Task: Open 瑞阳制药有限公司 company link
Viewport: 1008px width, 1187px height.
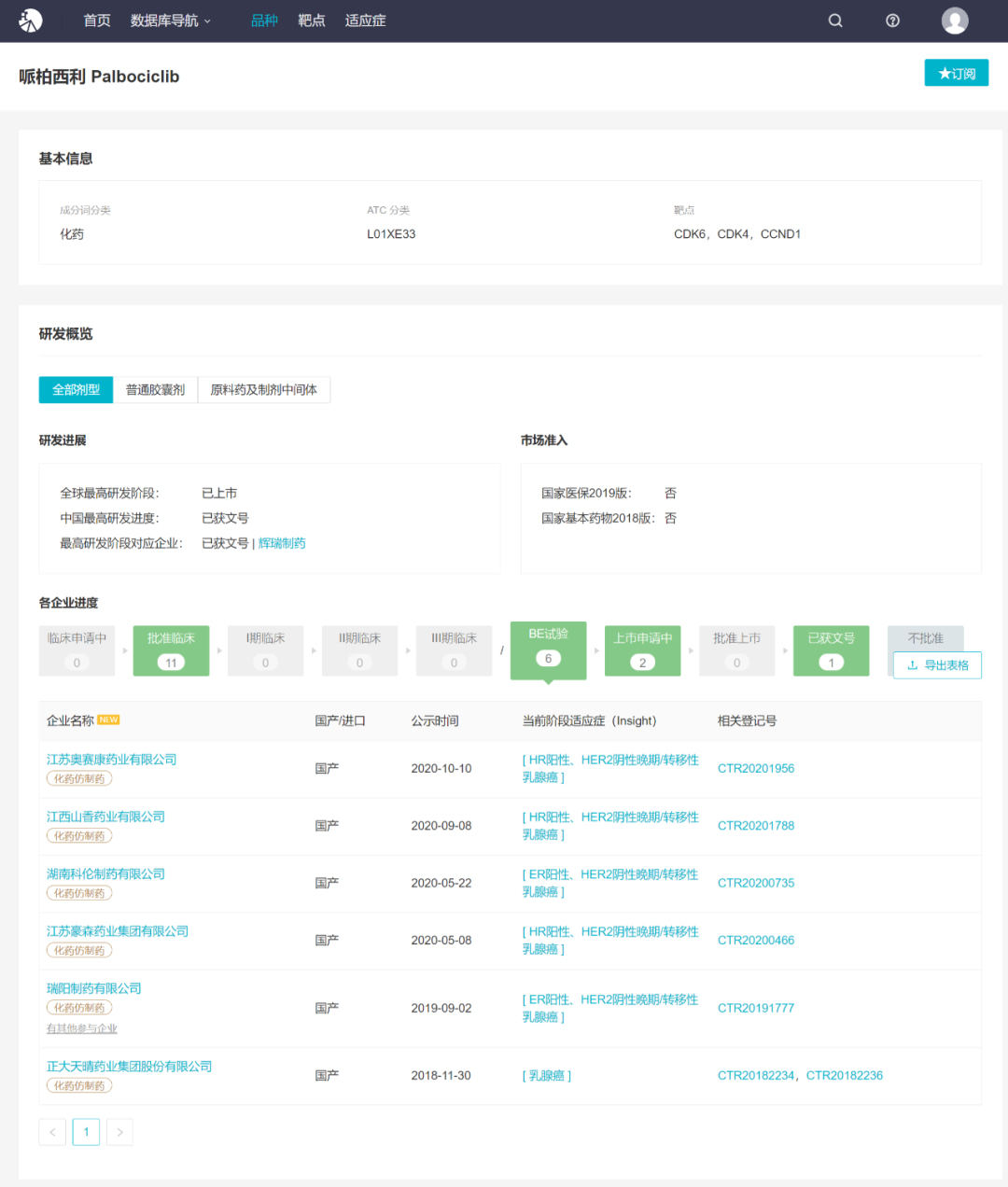Action: (x=94, y=988)
